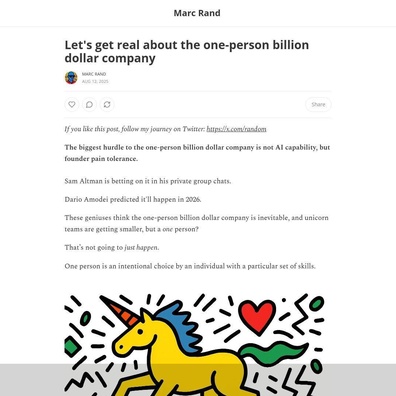Go to Marc Rand publication home in header
Viewport: 396px width, 396px height.
[x=197, y=13]
